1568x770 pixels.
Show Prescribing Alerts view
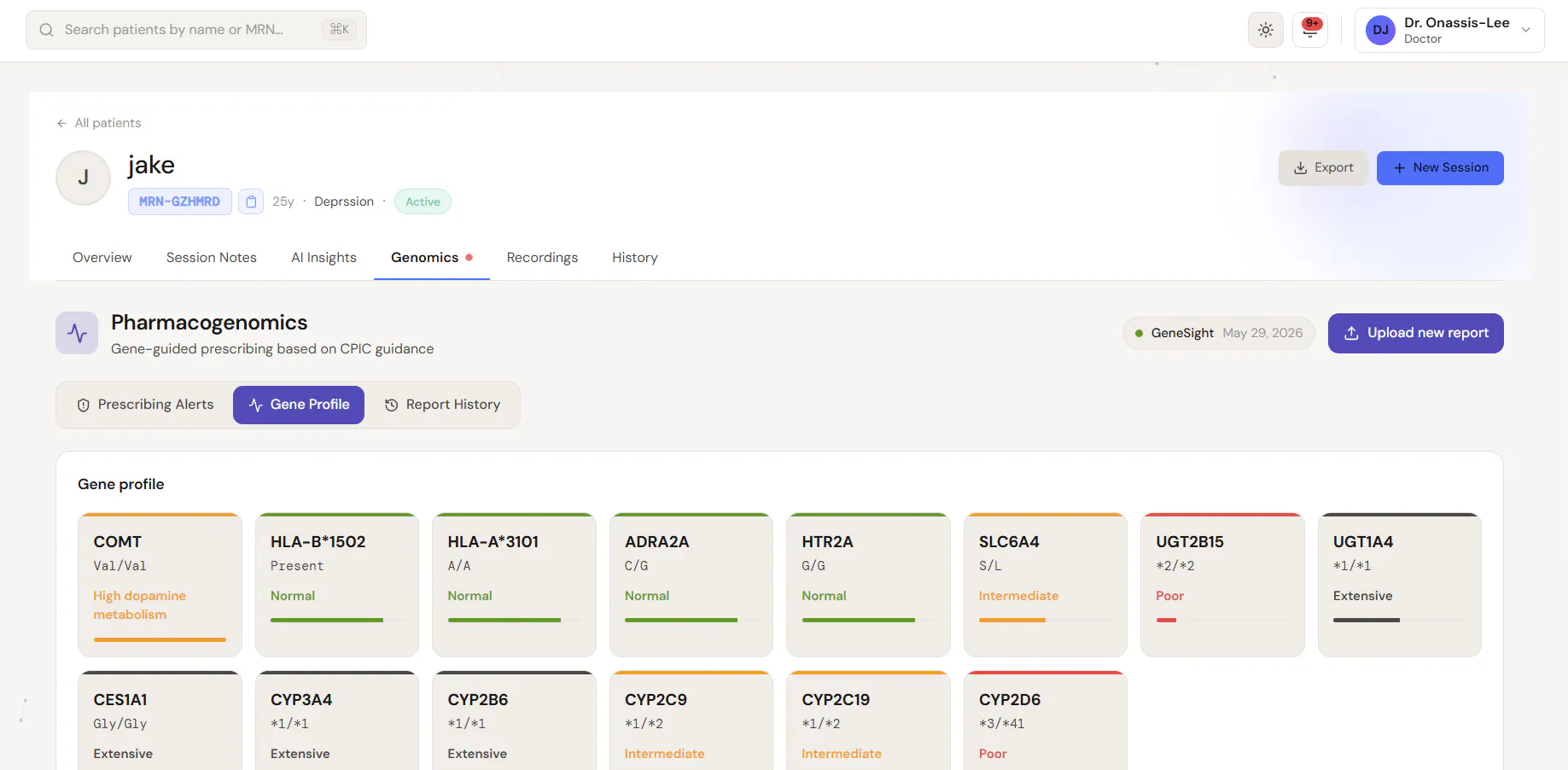click(x=145, y=405)
